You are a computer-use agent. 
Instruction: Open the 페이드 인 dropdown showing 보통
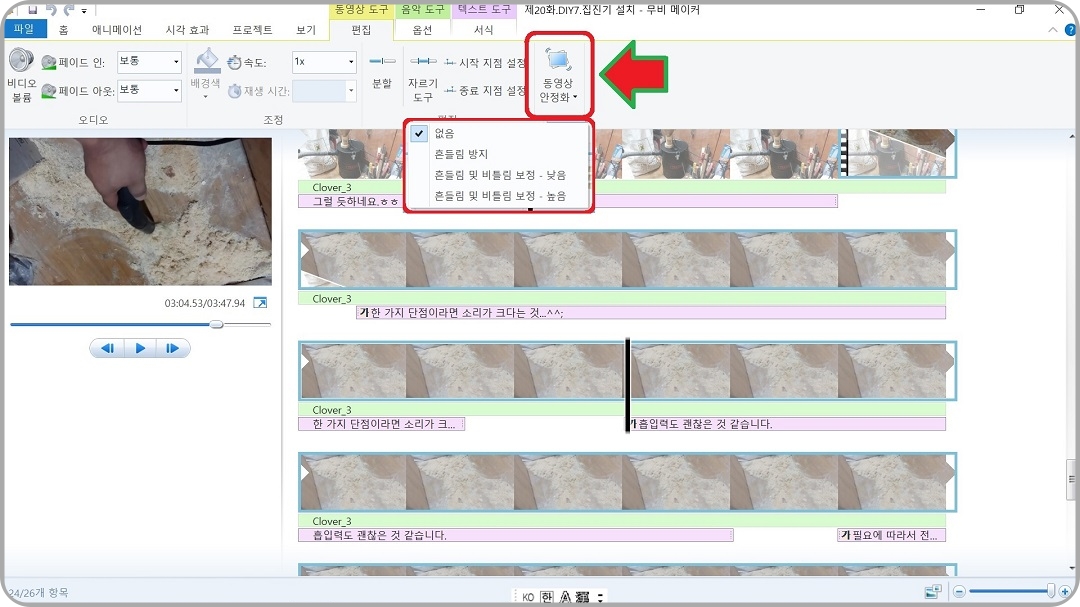(x=174, y=62)
